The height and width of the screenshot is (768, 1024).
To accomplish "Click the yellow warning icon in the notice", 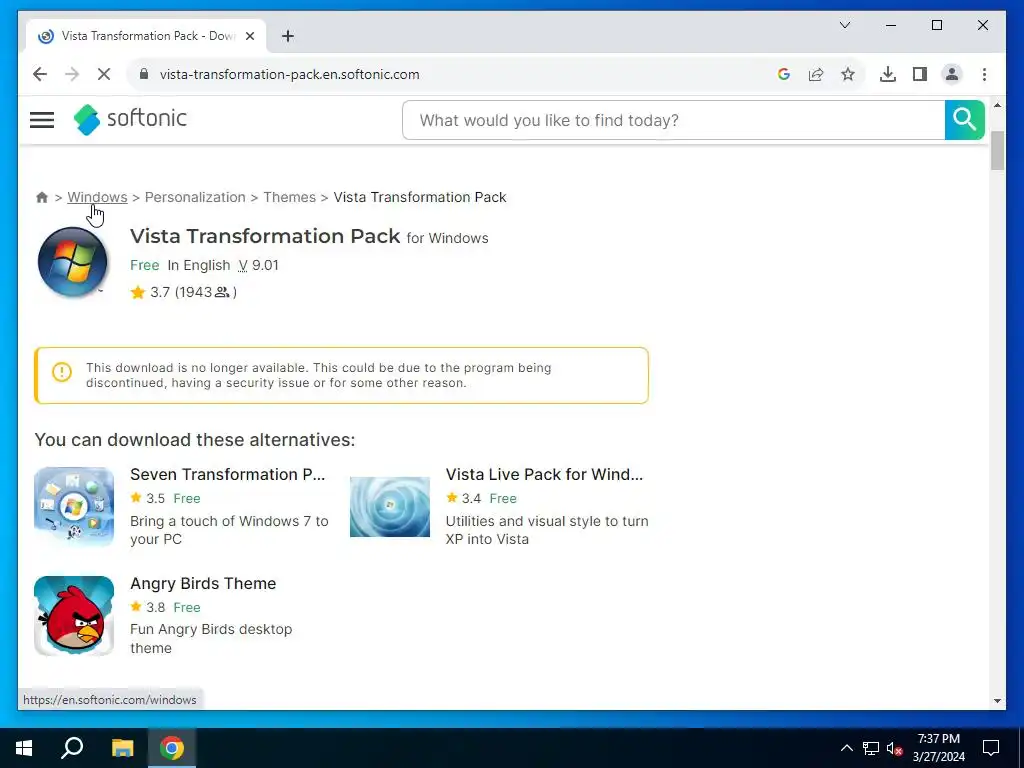I will (x=61, y=372).
